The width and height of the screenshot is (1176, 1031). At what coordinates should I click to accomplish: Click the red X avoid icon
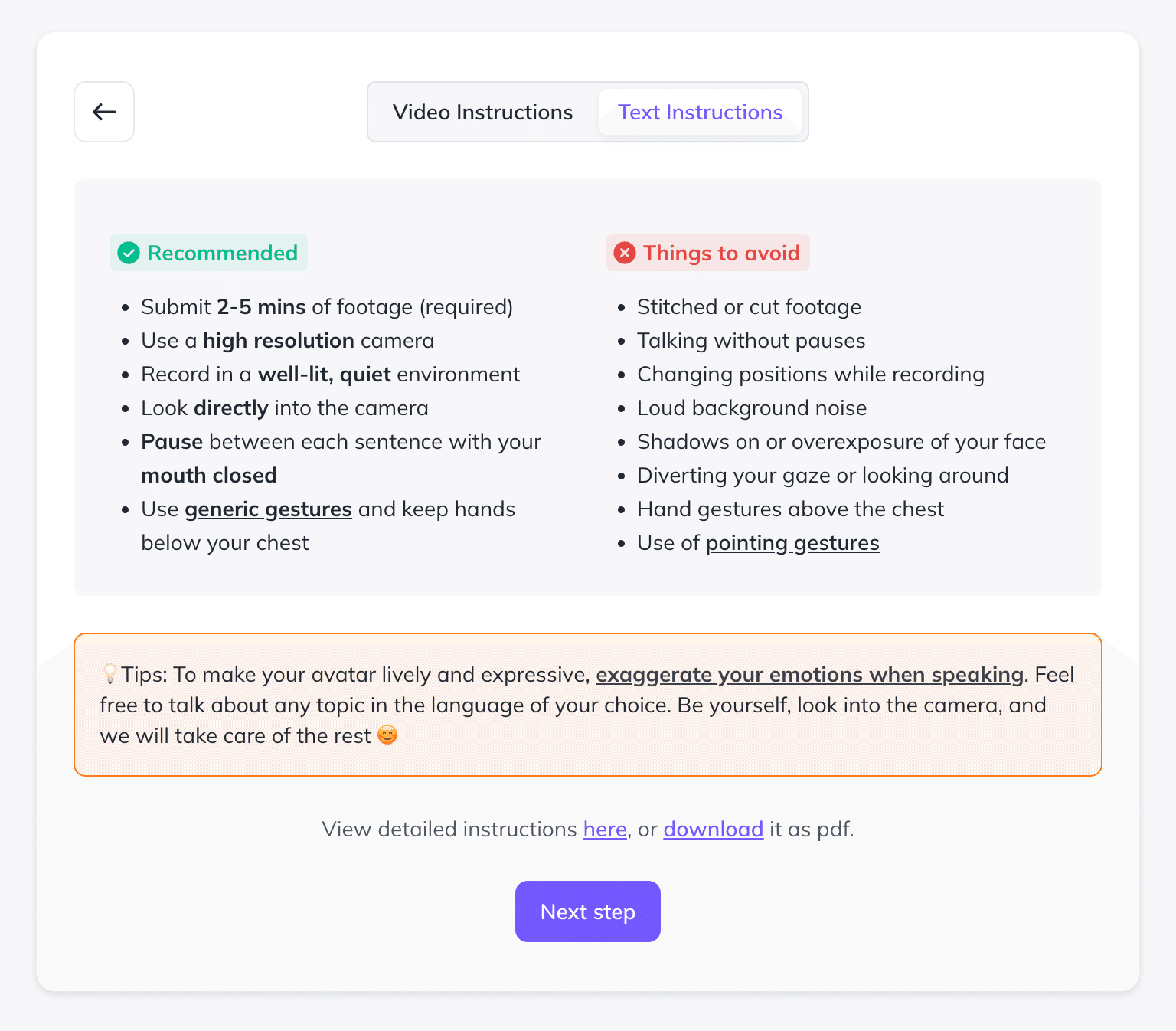coord(625,253)
